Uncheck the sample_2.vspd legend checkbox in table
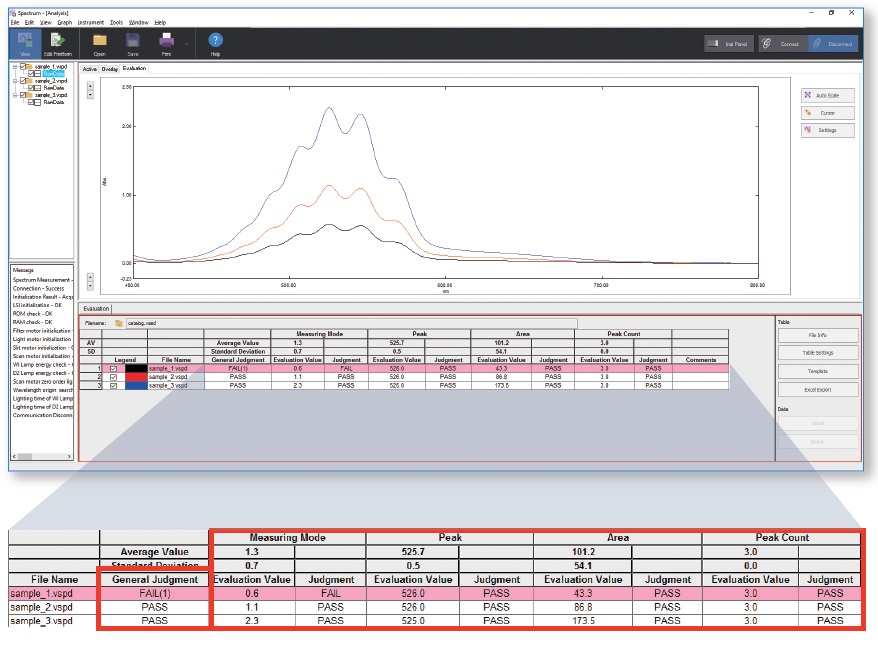This screenshot has width=878, height=645. (112, 376)
